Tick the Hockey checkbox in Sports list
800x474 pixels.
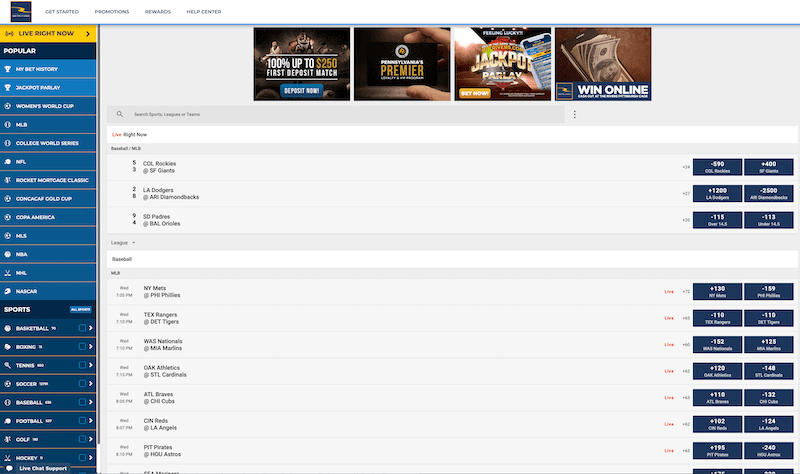point(82,457)
